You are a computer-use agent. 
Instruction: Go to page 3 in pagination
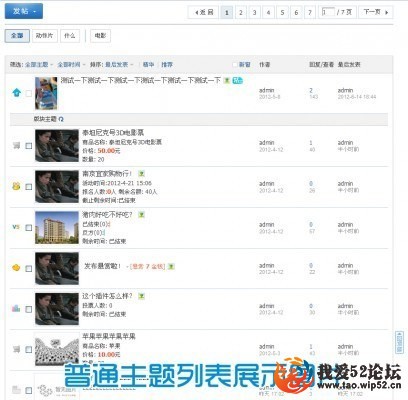[254, 13]
